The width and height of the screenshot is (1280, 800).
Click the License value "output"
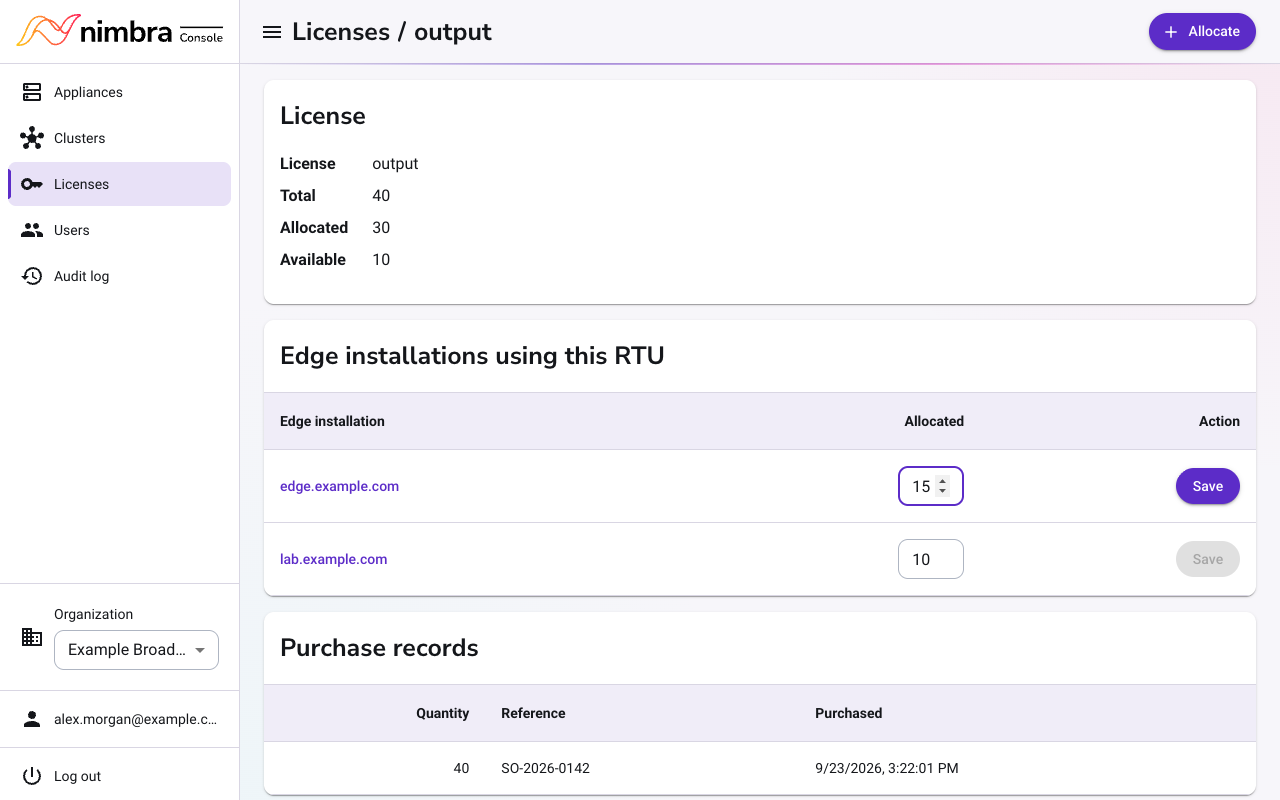[395, 163]
